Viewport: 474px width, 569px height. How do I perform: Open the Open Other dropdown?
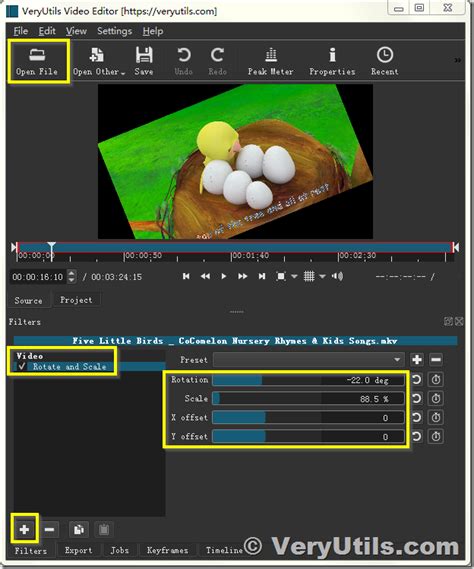click(x=98, y=62)
